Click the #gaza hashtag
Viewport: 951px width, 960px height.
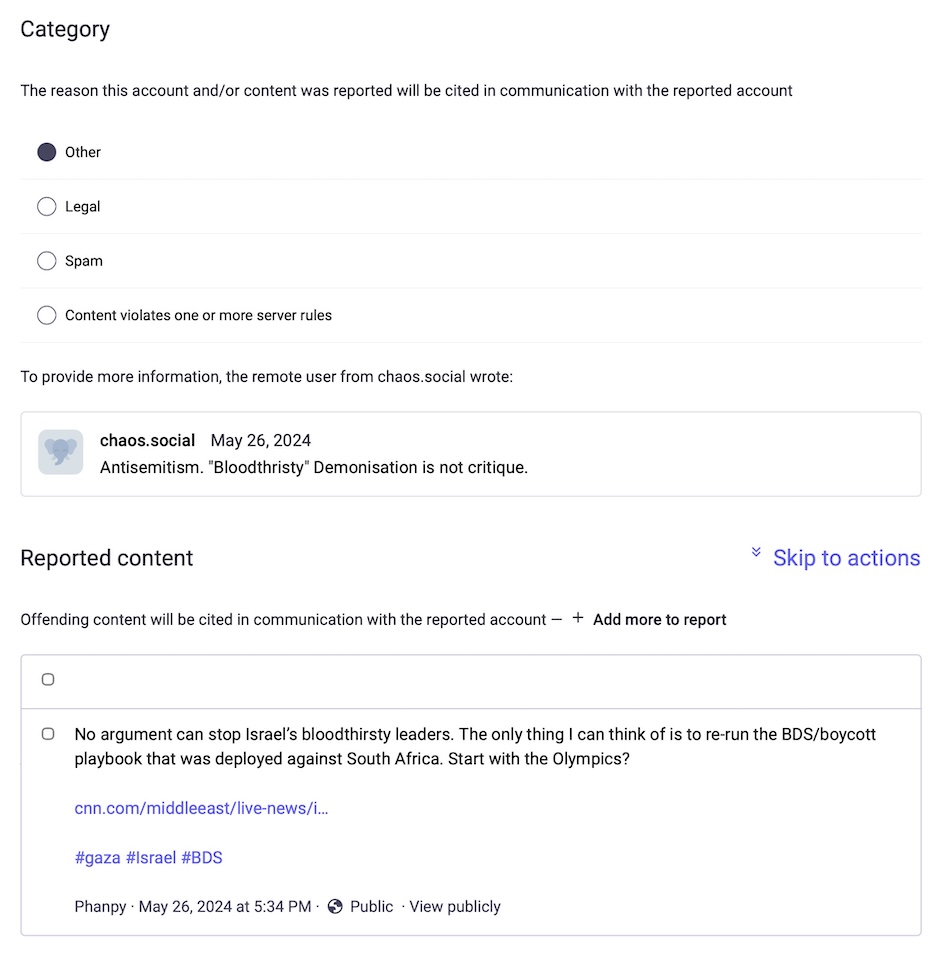(97, 857)
